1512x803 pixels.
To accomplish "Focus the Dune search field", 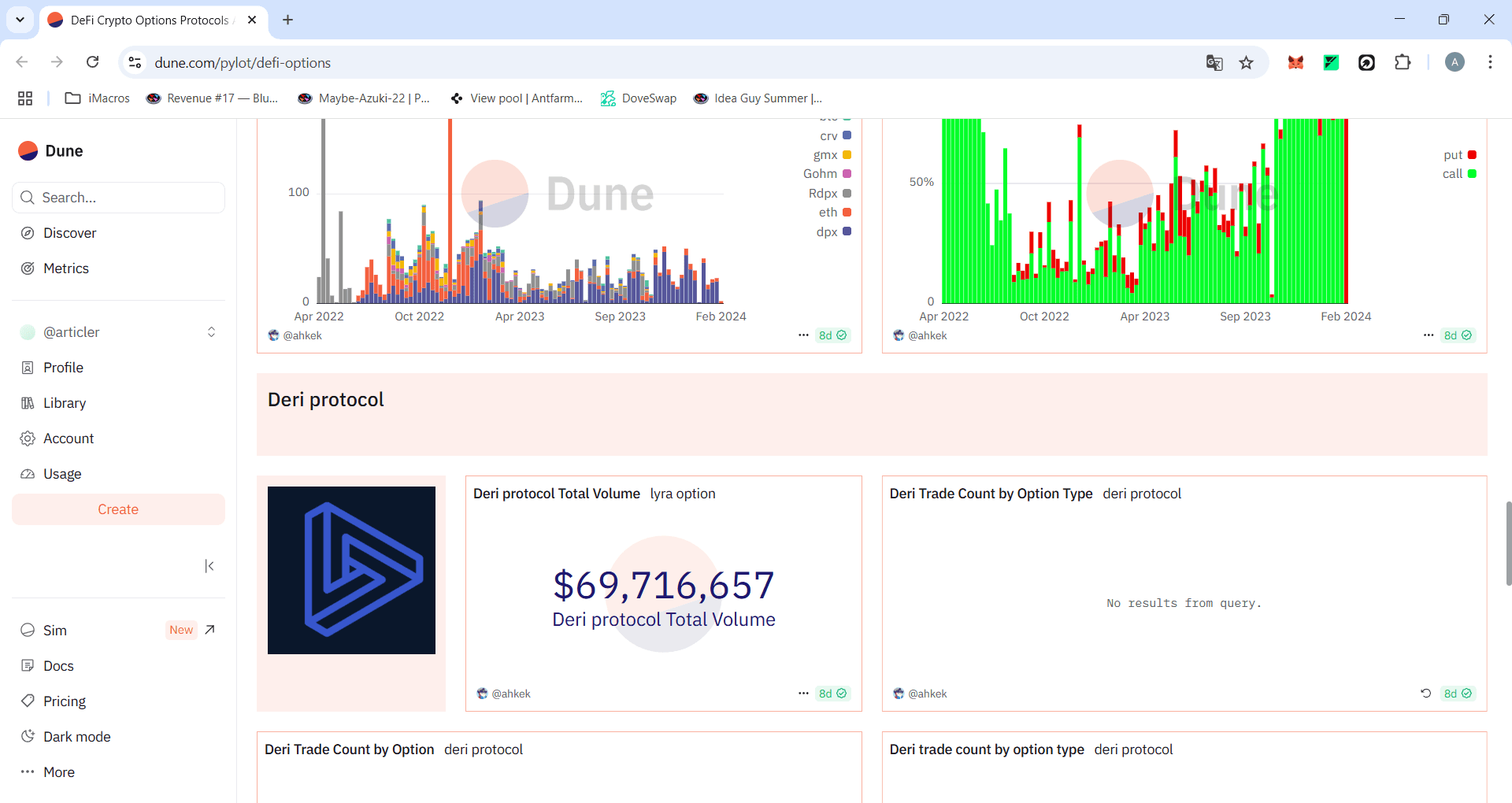I will (x=118, y=198).
